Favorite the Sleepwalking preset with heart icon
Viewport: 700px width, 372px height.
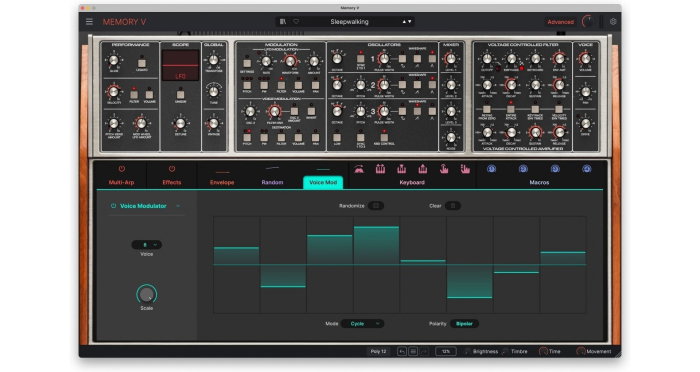pos(296,21)
